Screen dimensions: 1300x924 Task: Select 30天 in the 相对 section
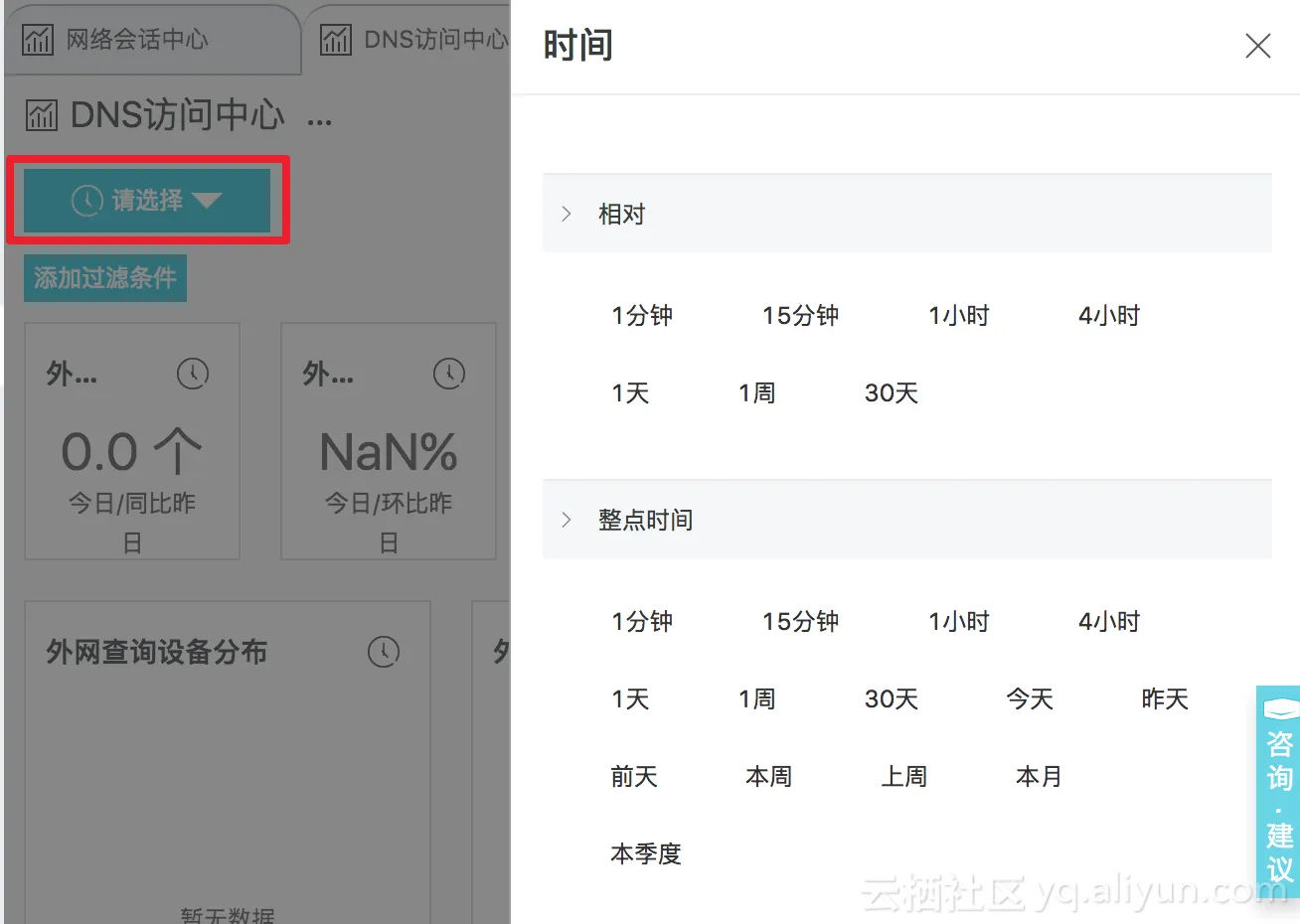pyautogui.click(x=892, y=393)
